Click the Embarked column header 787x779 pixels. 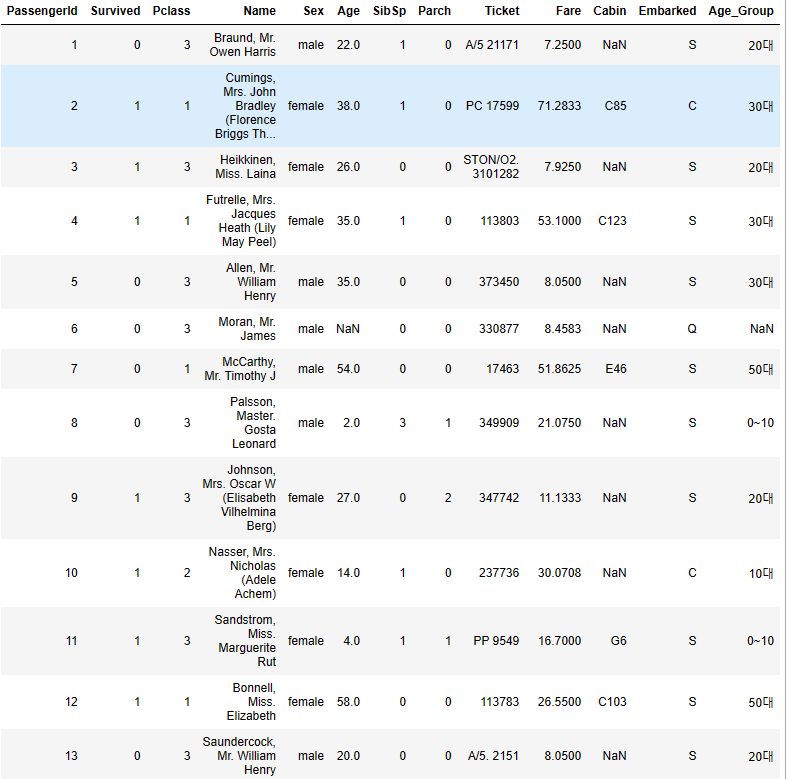tap(668, 11)
